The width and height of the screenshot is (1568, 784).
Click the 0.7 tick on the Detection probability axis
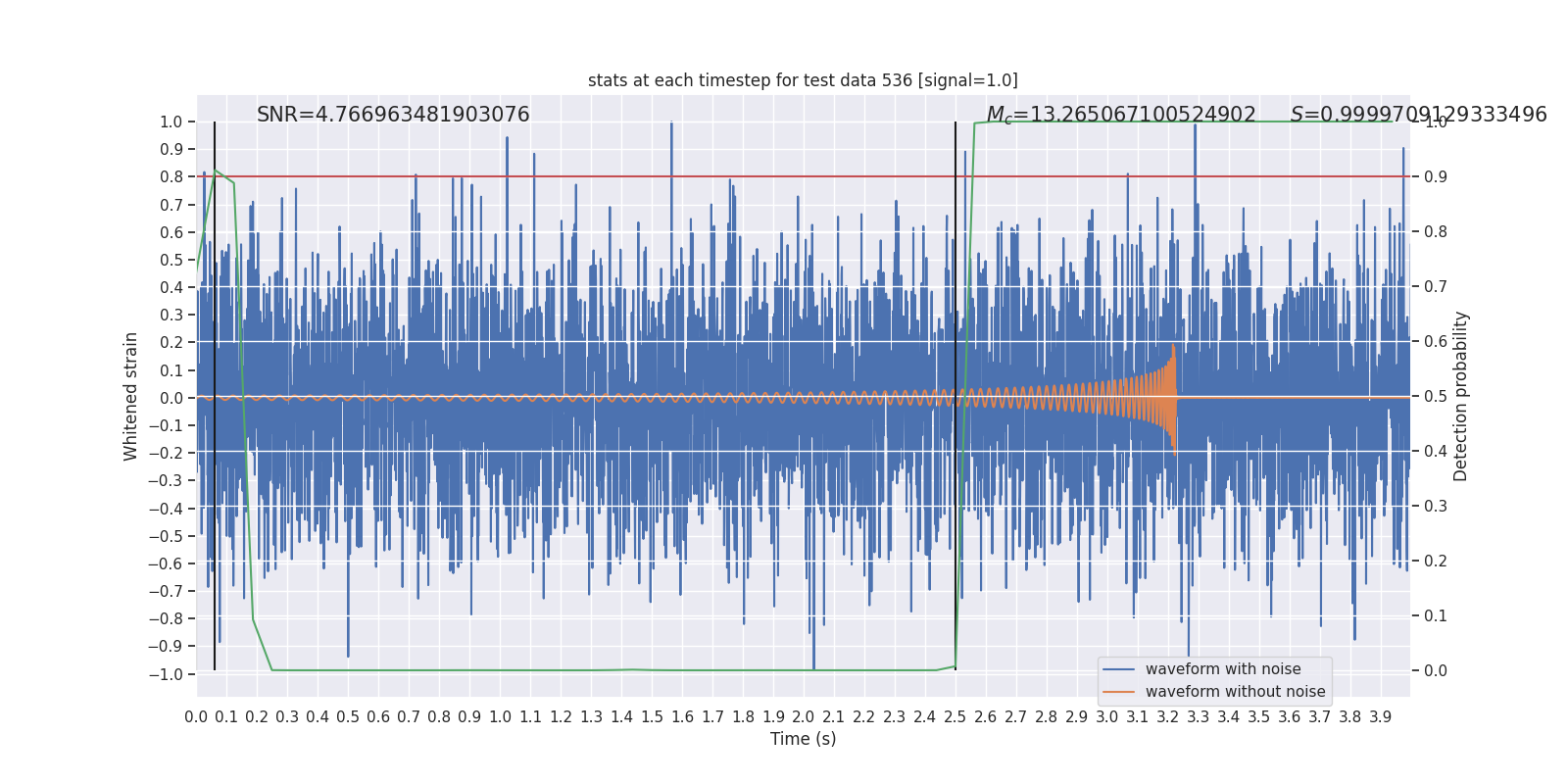(1436, 287)
